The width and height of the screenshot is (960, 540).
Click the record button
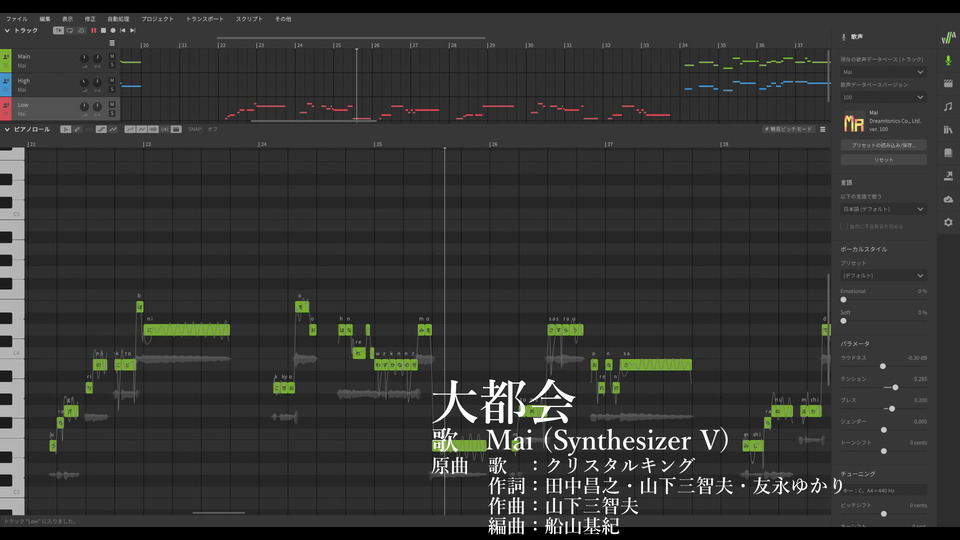point(113,31)
